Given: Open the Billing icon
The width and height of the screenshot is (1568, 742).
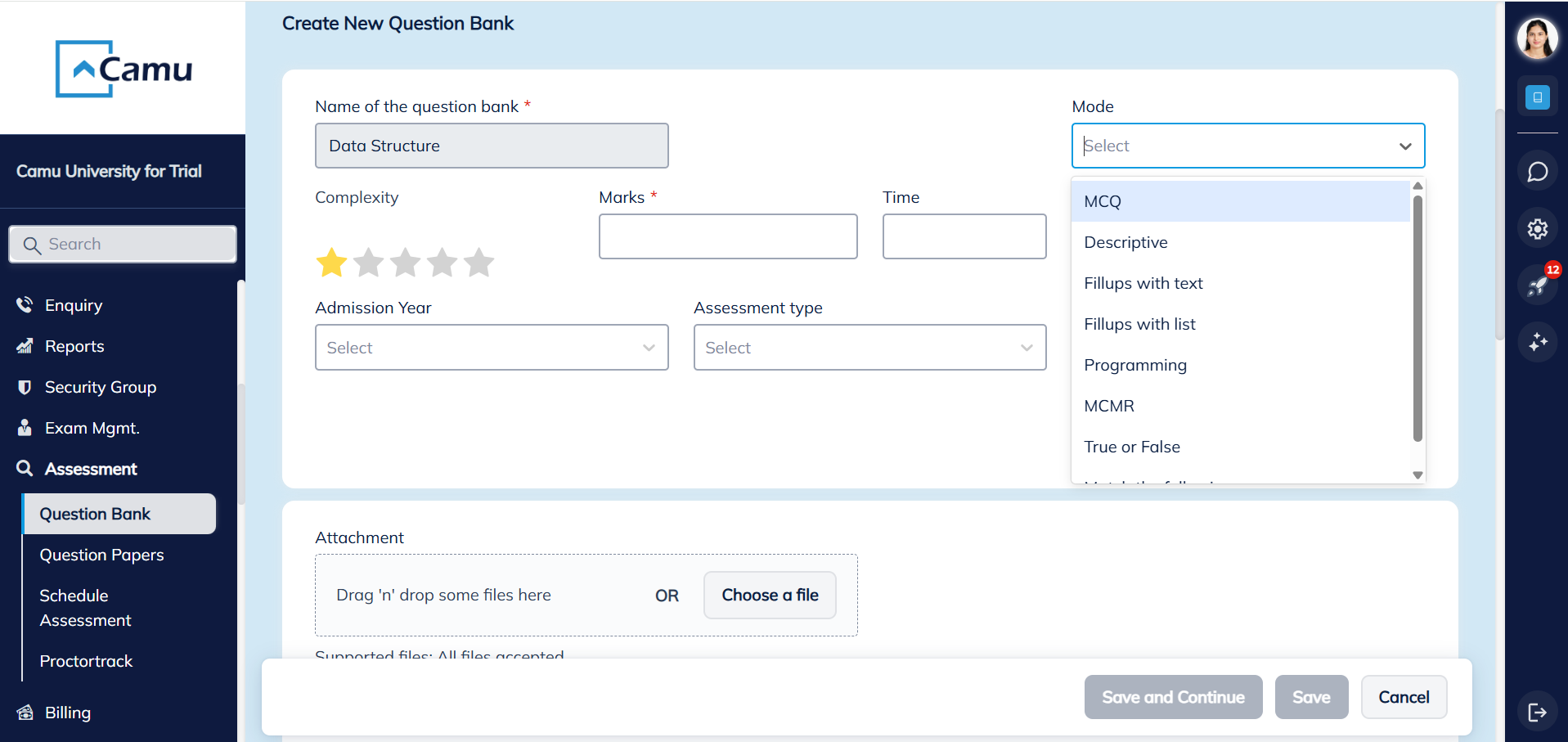Looking at the screenshot, I should tap(25, 712).
